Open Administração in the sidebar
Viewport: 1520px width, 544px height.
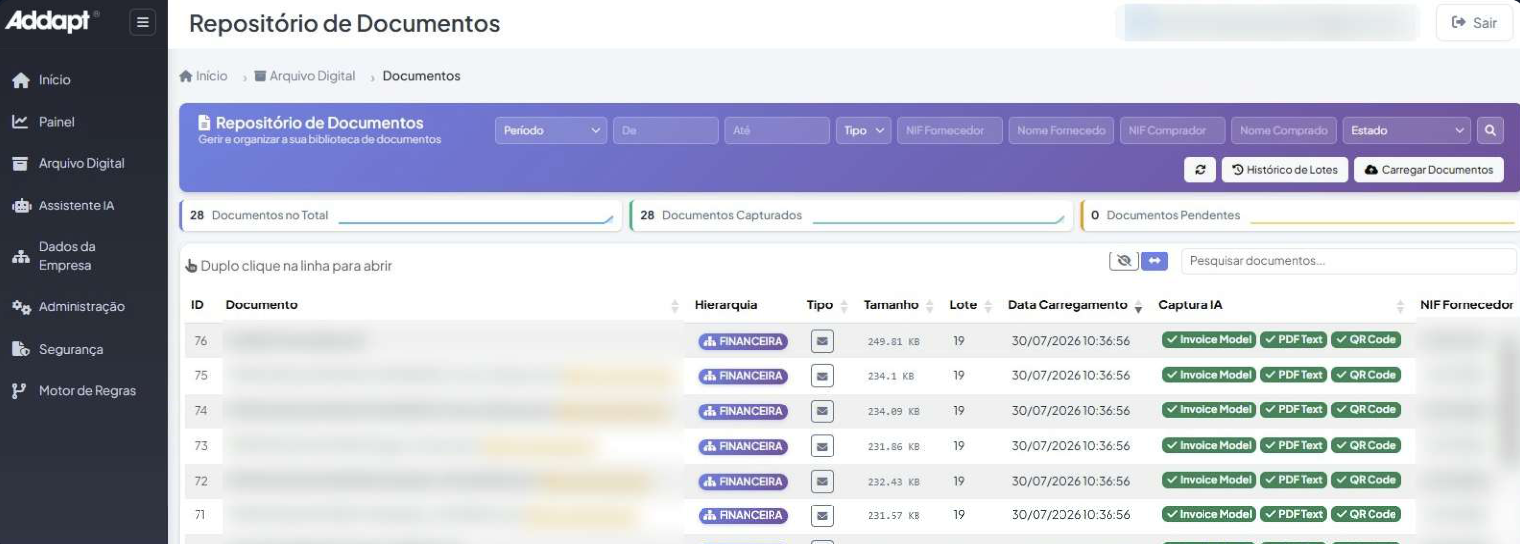[68, 307]
